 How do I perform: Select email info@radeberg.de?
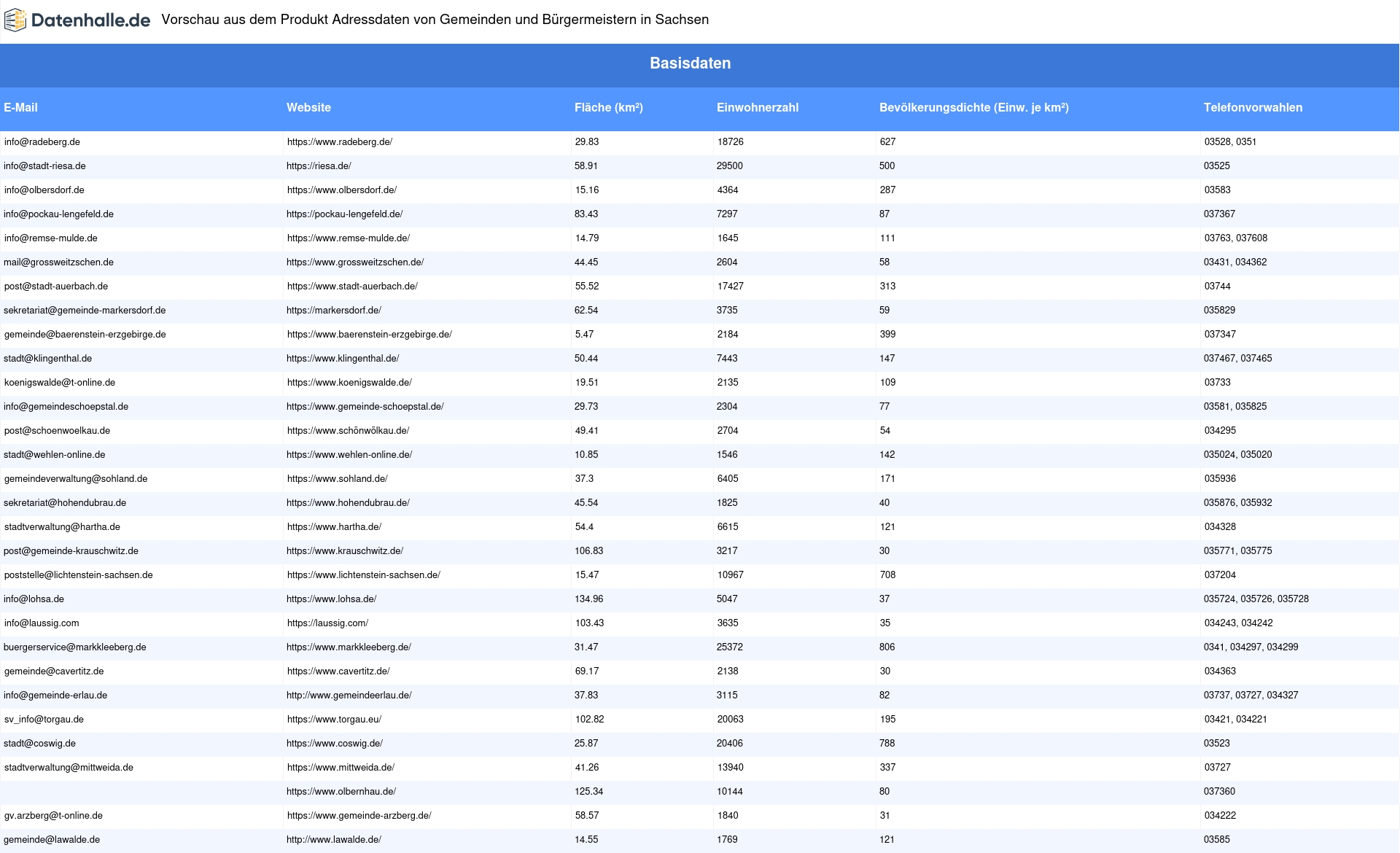[42, 142]
